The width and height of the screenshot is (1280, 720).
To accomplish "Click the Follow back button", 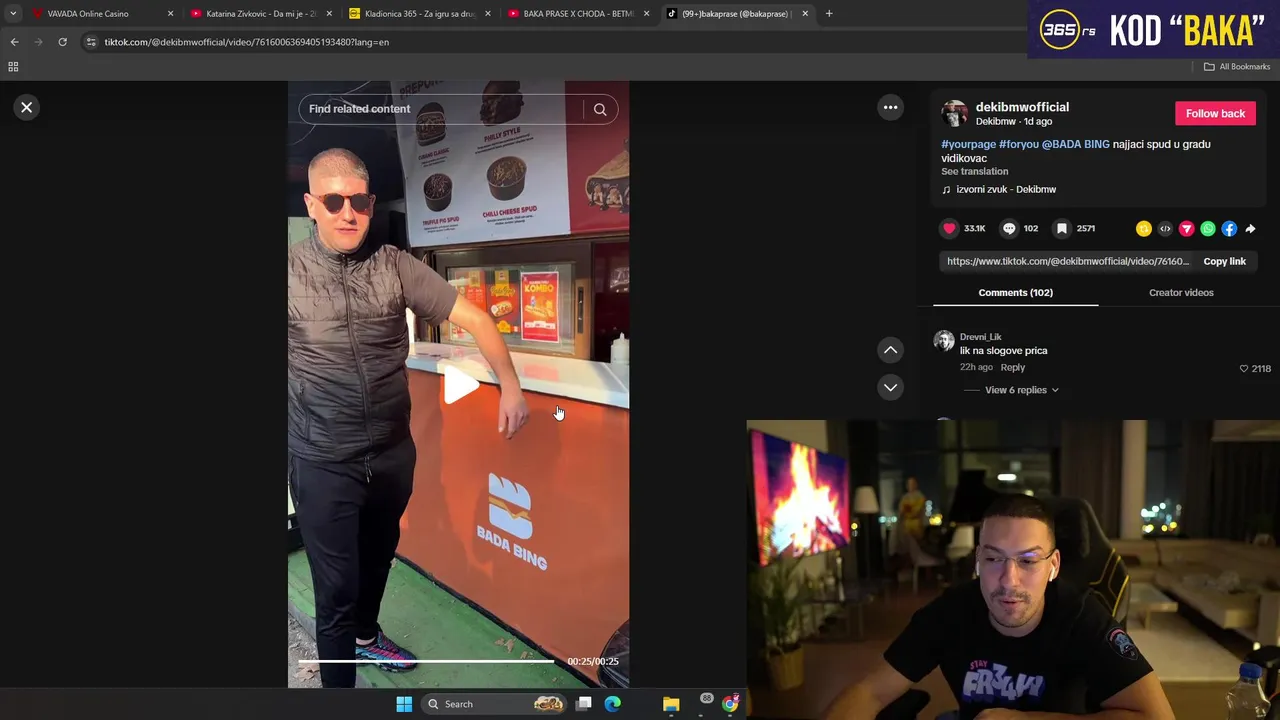I will (x=1215, y=113).
